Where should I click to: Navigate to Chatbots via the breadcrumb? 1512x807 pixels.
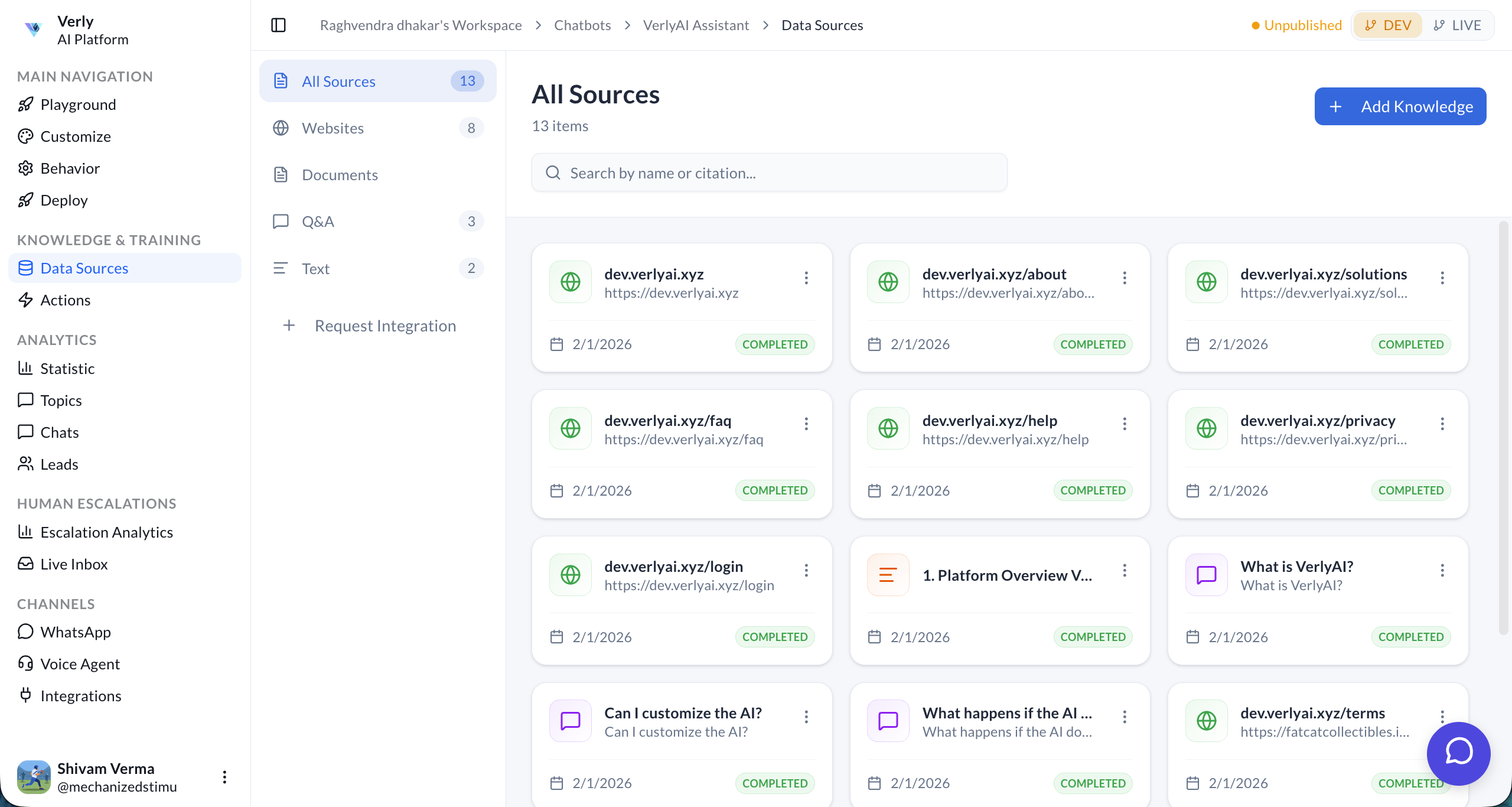[582, 25]
